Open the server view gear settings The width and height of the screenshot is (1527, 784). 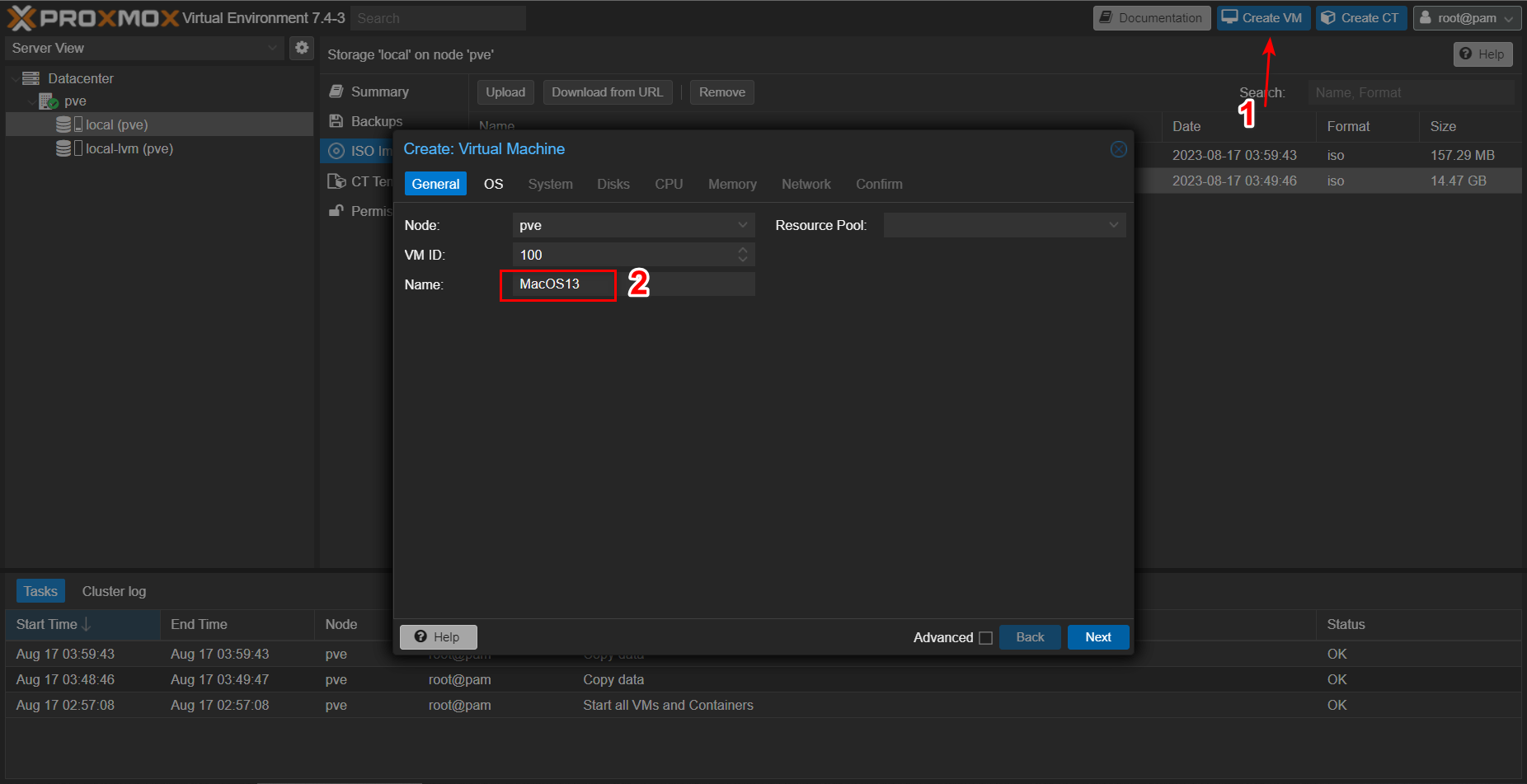tap(302, 48)
